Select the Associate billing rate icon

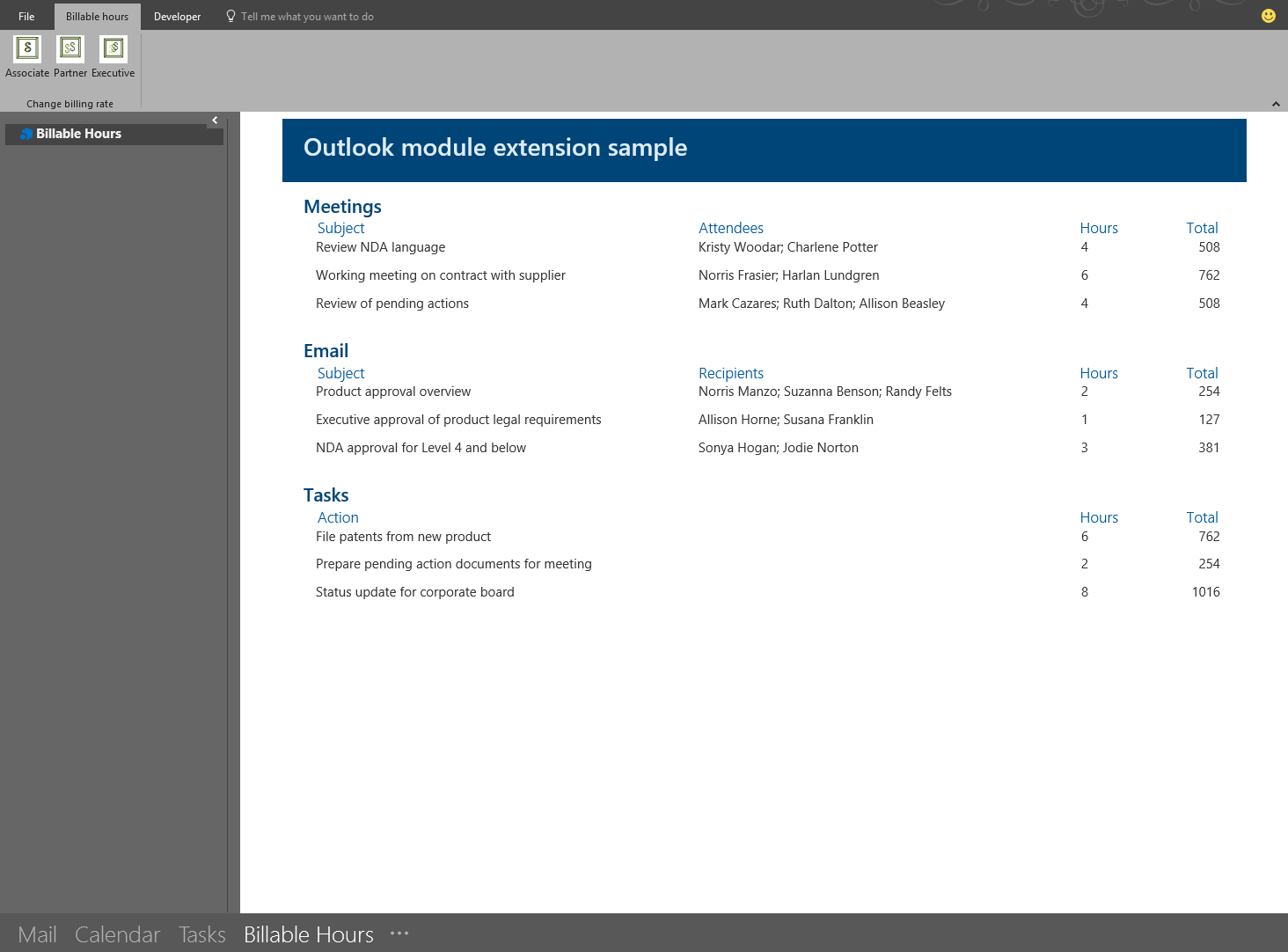[27, 48]
